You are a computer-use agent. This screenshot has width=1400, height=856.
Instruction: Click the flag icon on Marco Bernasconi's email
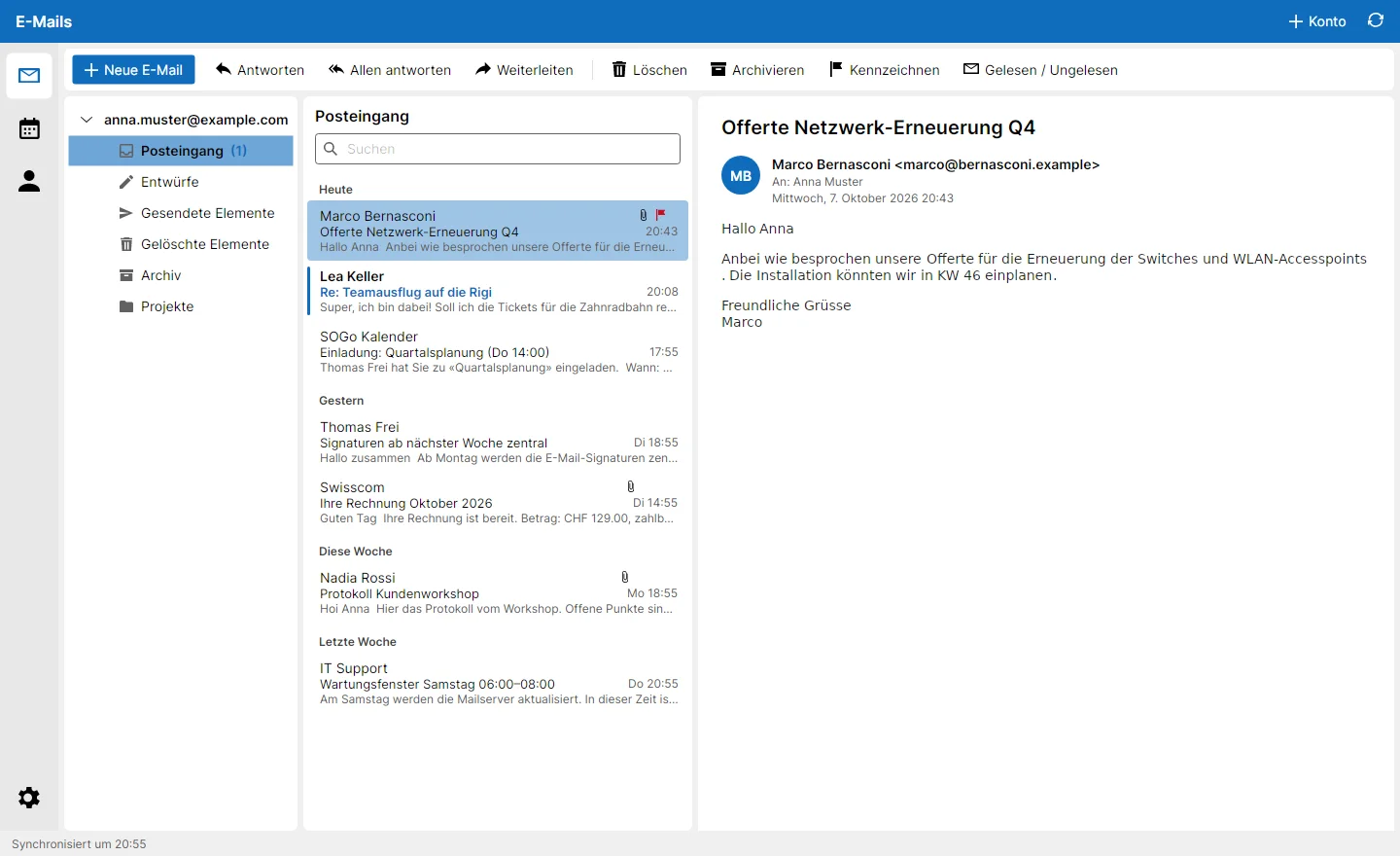(661, 215)
